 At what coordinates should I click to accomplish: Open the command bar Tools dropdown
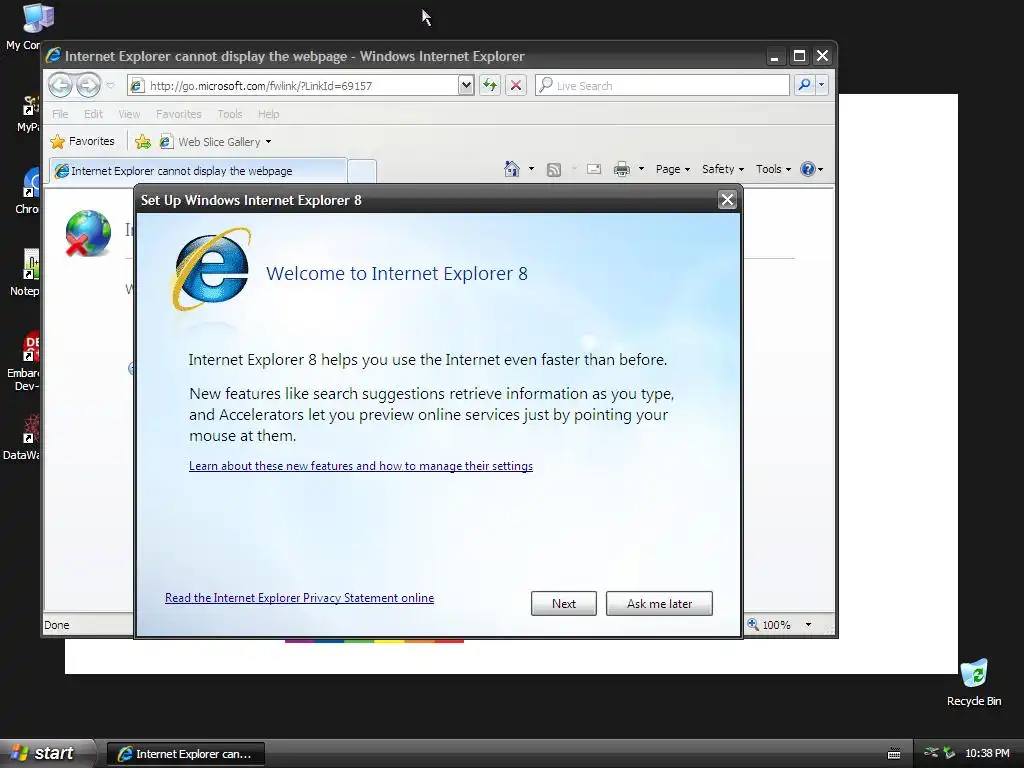[x=773, y=169]
